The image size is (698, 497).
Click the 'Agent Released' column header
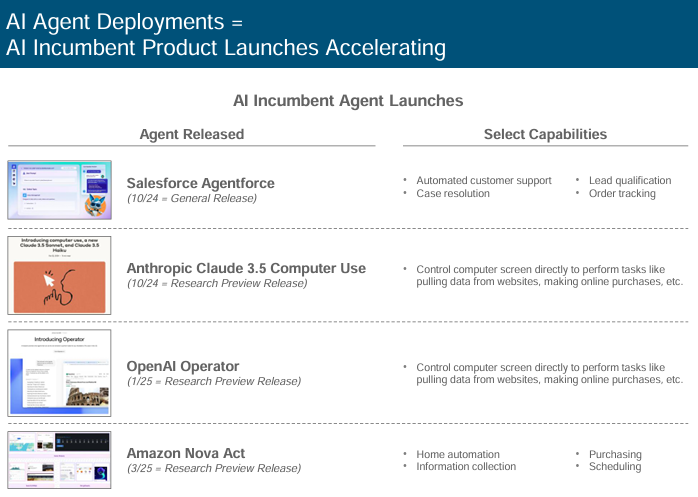coord(192,134)
